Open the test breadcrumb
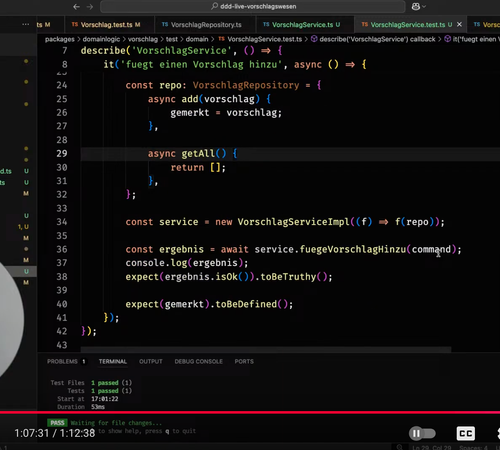The image size is (500, 450). click(172, 39)
